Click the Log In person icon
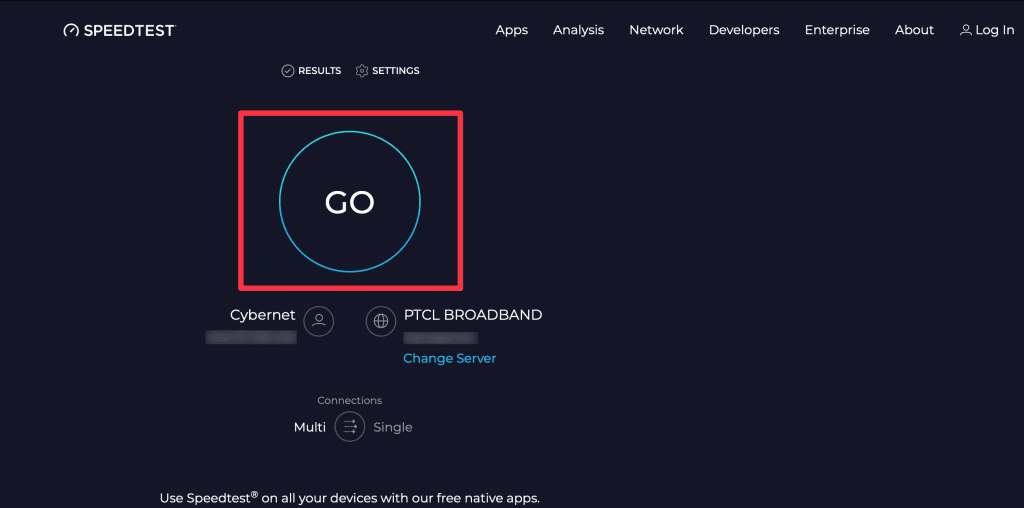 click(965, 30)
